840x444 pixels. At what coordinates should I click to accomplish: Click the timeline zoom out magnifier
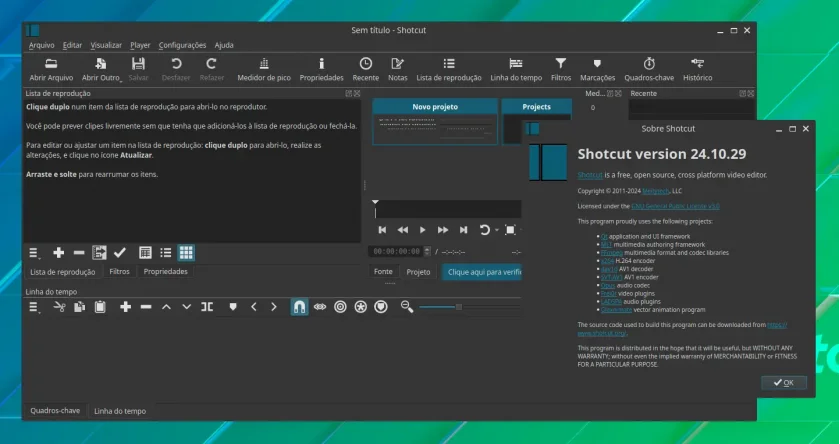407,307
